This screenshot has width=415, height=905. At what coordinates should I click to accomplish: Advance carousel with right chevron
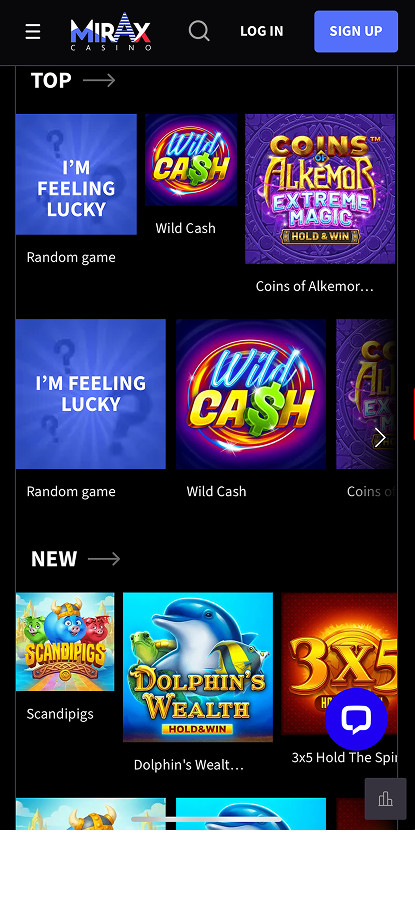coord(380,438)
